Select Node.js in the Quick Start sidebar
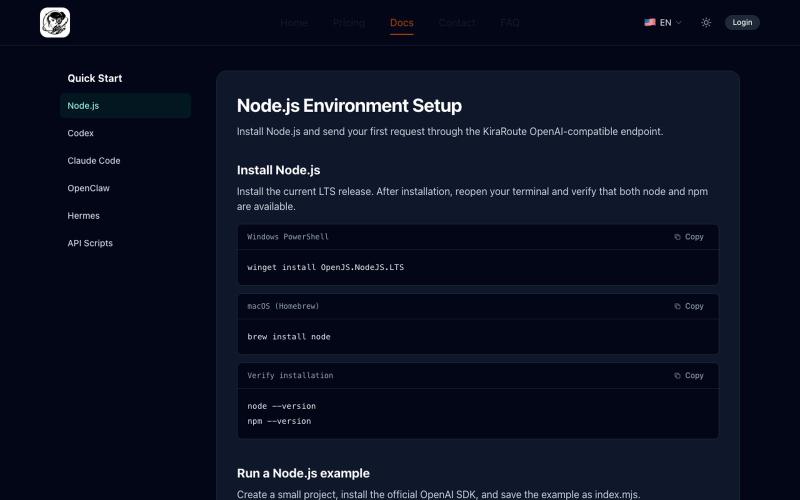Viewport: 800px width, 500px height. click(x=126, y=106)
